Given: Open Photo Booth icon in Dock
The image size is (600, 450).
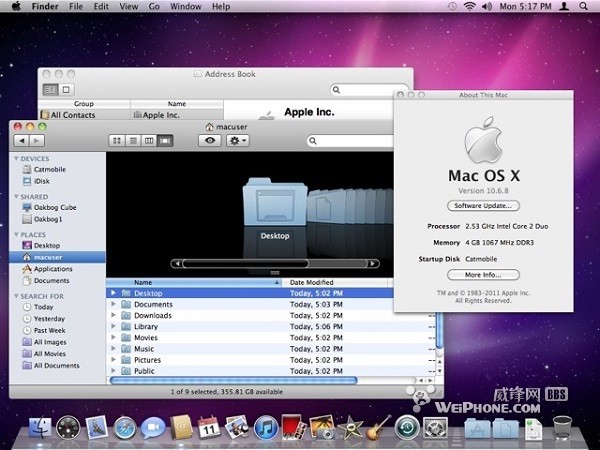Looking at the screenshot, I should 293,427.
